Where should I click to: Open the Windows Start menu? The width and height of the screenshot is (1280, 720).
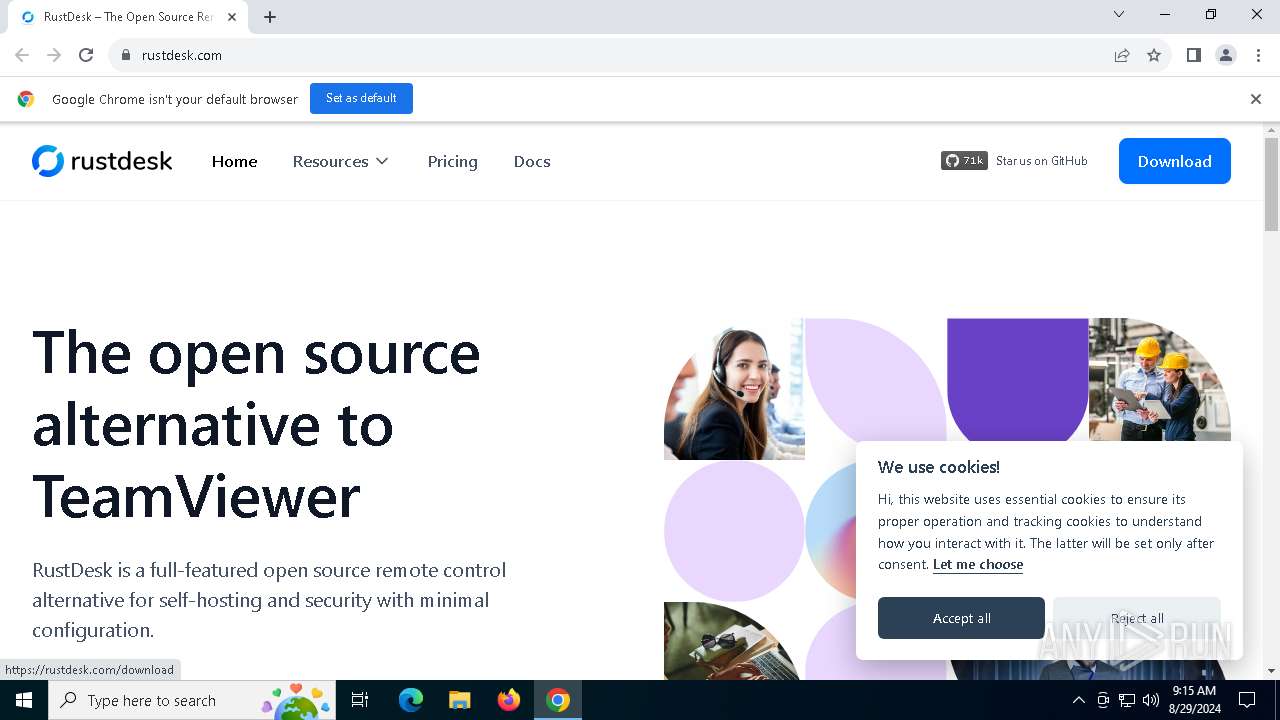point(24,700)
